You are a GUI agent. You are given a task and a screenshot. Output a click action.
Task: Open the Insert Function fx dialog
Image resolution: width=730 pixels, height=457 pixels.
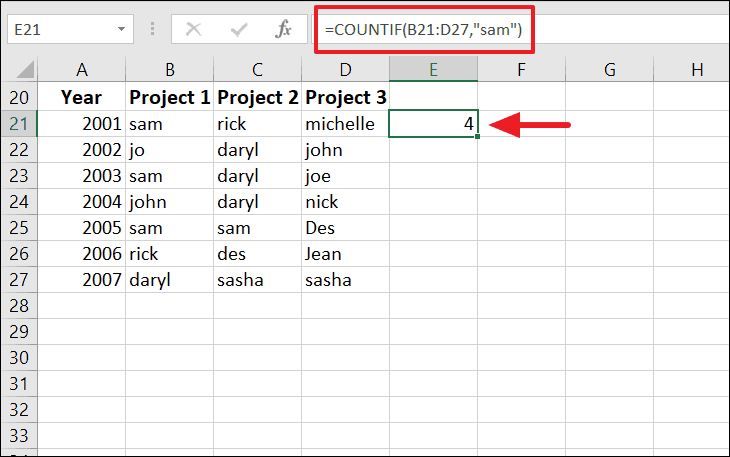(x=284, y=29)
